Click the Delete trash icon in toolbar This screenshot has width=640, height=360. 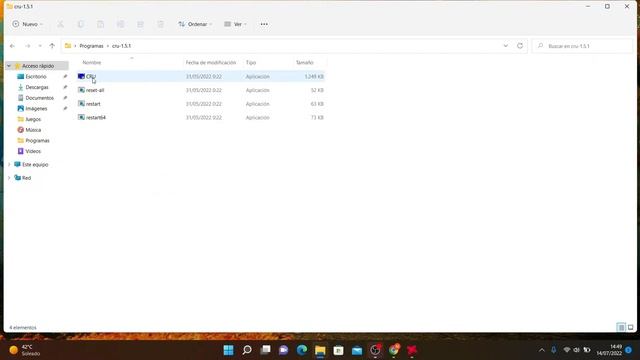(x=160, y=24)
